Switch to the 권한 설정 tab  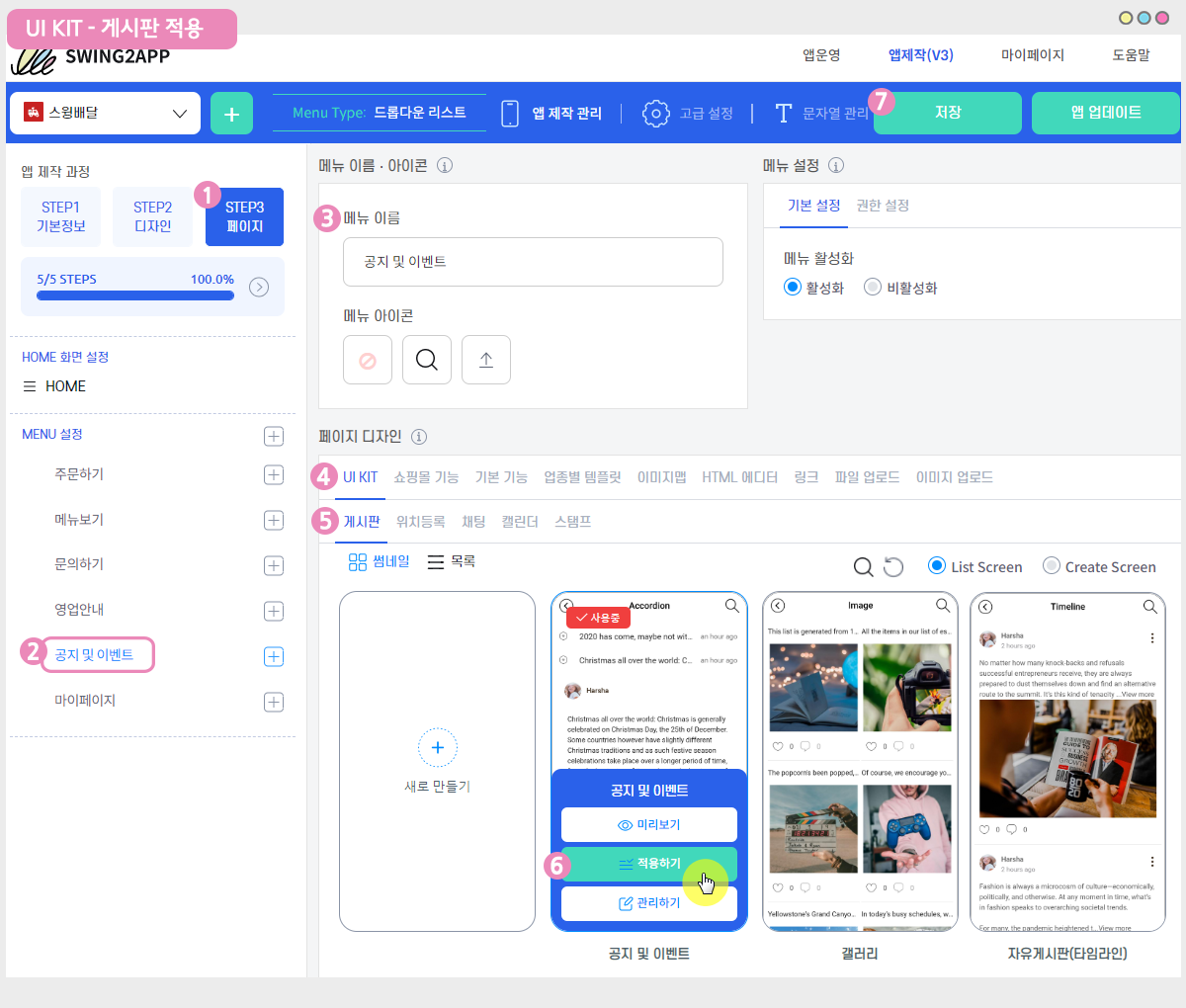(x=883, y=206)
